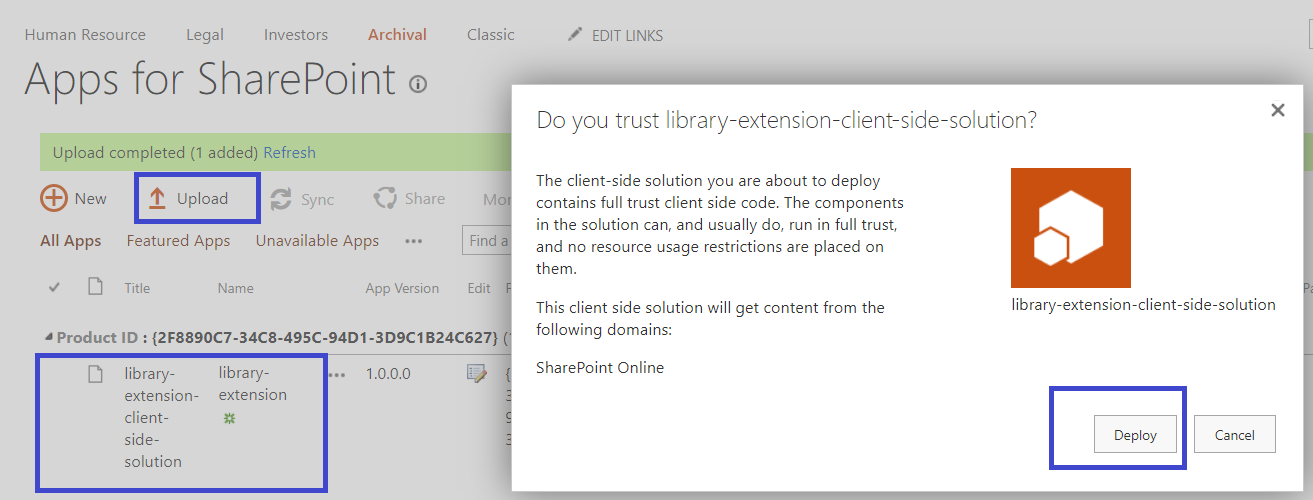Switch to the All Apps view
The image size is (1313, 500).
tap(71, 241)
